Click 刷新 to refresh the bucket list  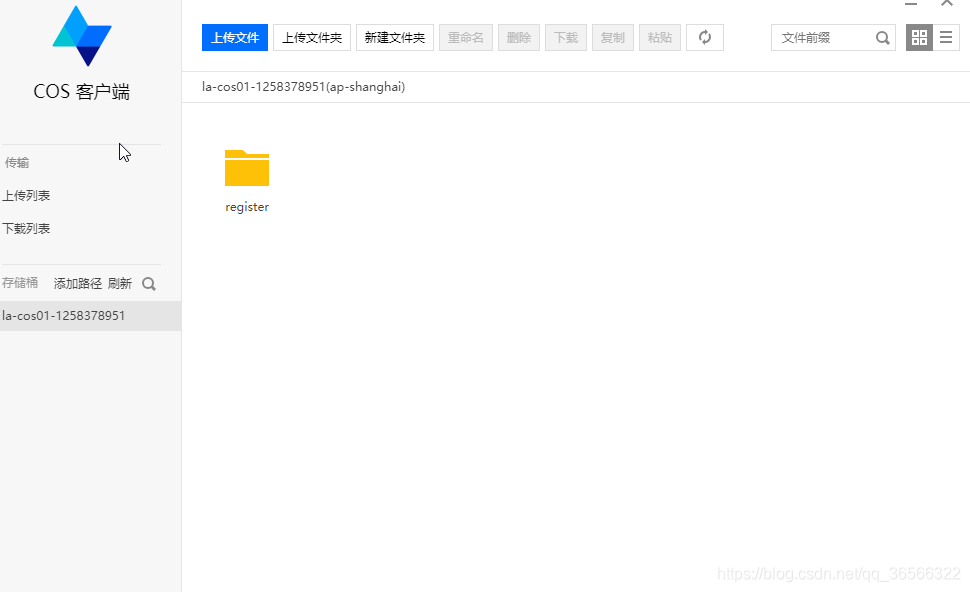119,283
